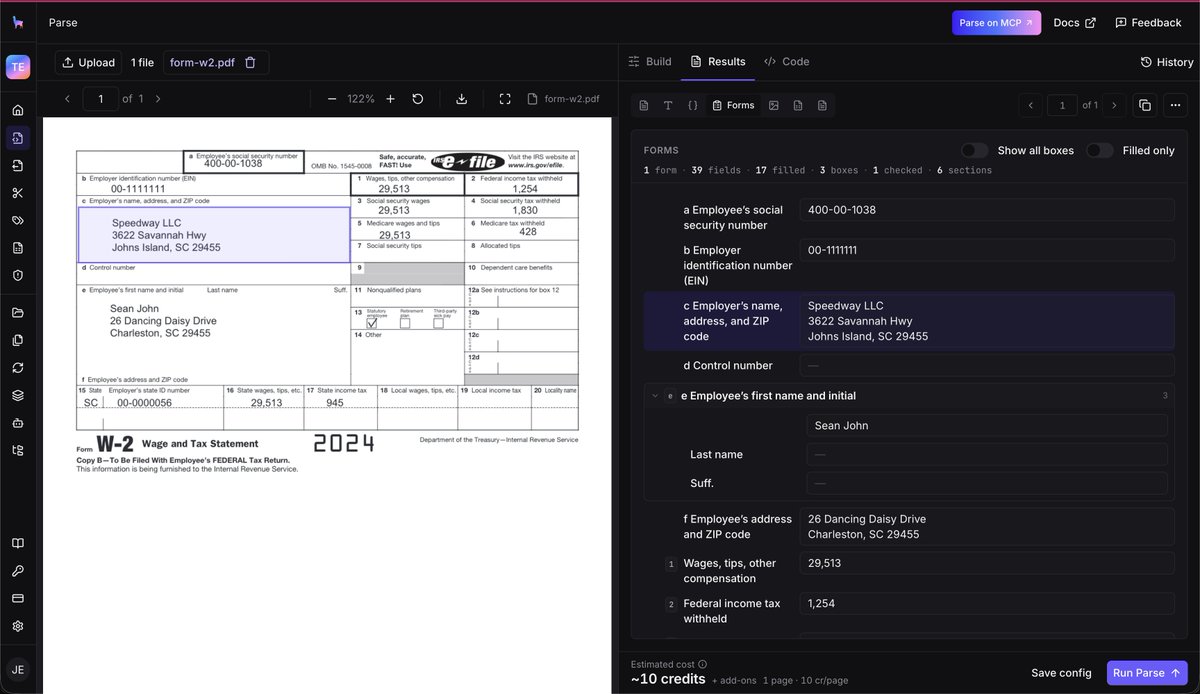The image size is (1200, 694).
Task: Click Parse on MCP button
Action: click(996, 22)
